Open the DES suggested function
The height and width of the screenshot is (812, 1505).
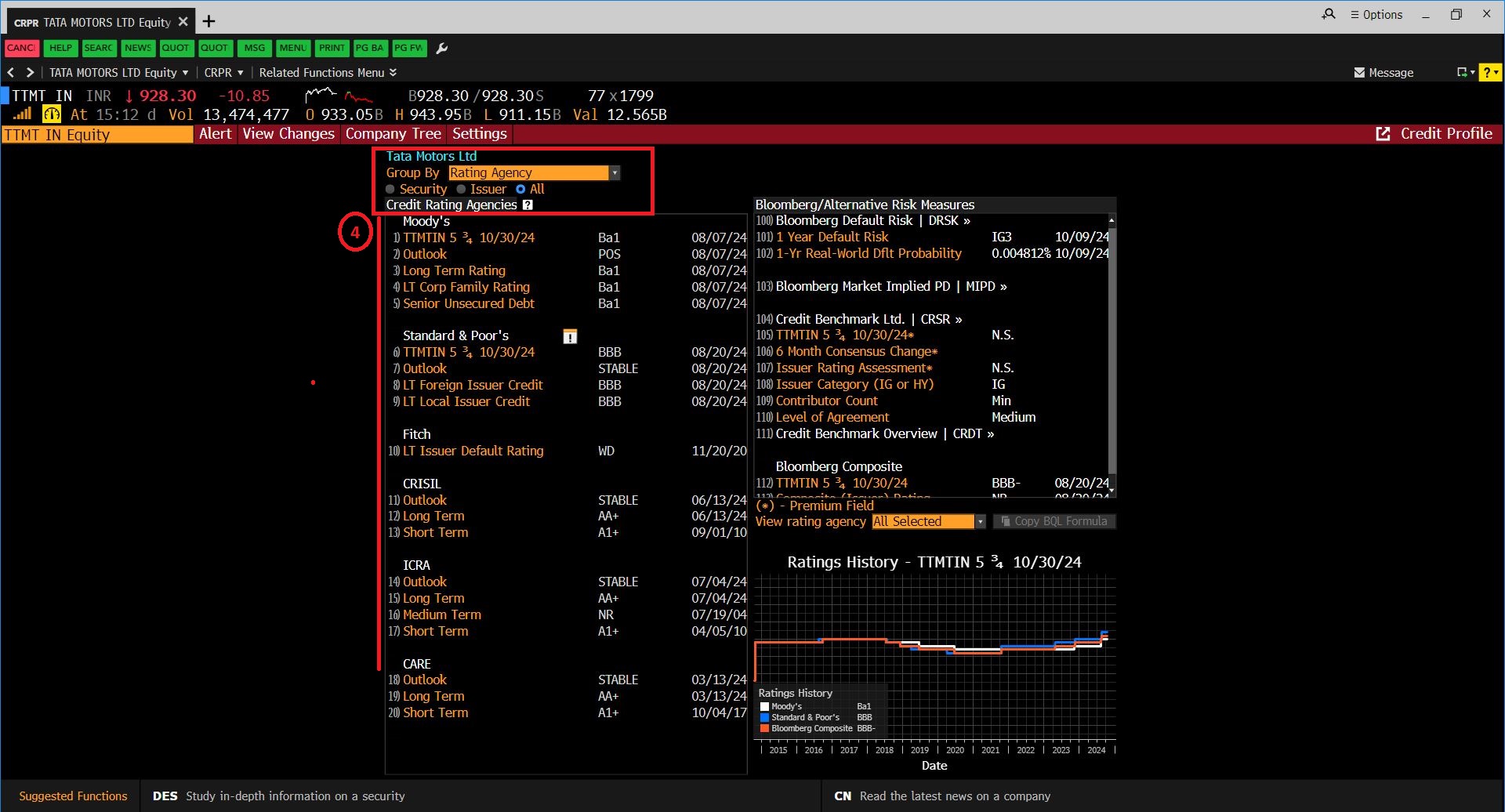click(279, 796)
